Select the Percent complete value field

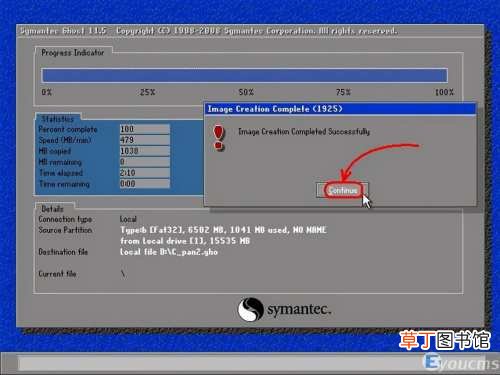[x=145, y=129]
